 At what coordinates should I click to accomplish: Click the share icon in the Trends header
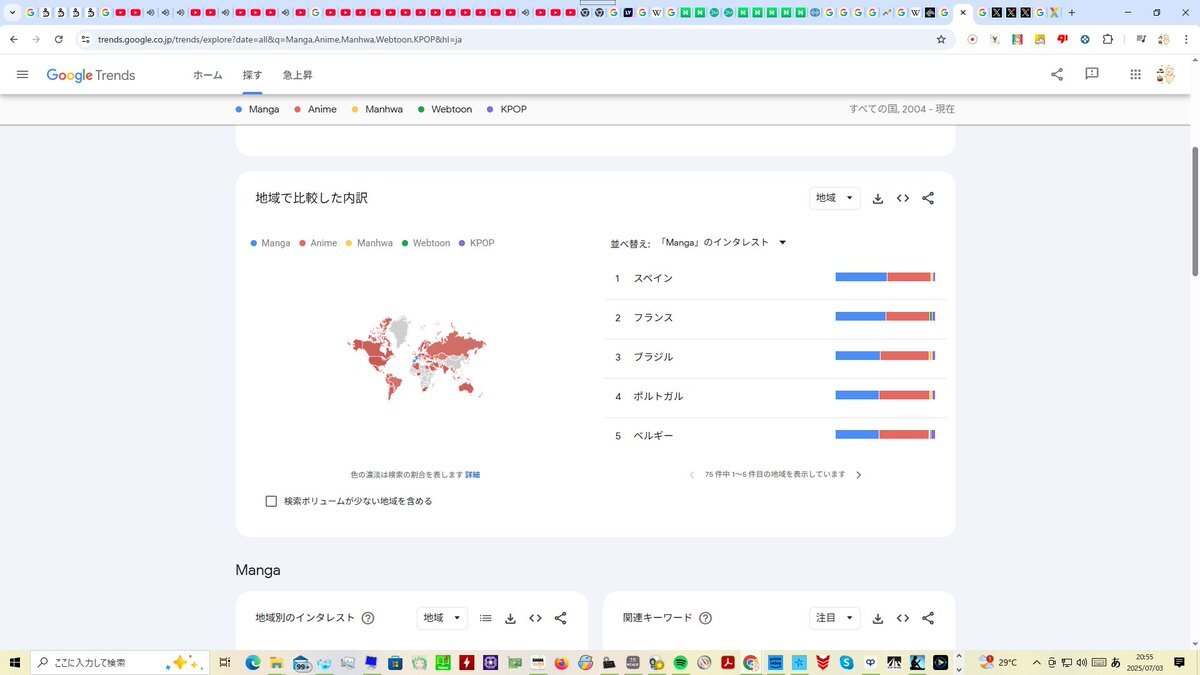pyautogui.click(x=1057, y=74)
